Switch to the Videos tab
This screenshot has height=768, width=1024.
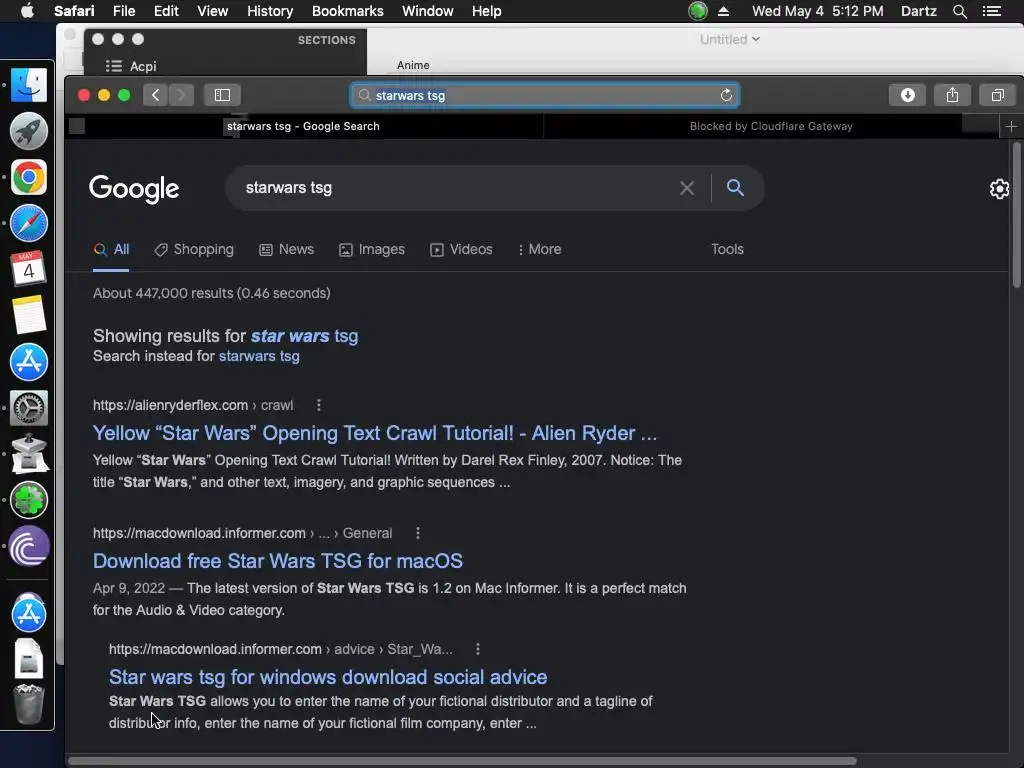click(461, 249)
